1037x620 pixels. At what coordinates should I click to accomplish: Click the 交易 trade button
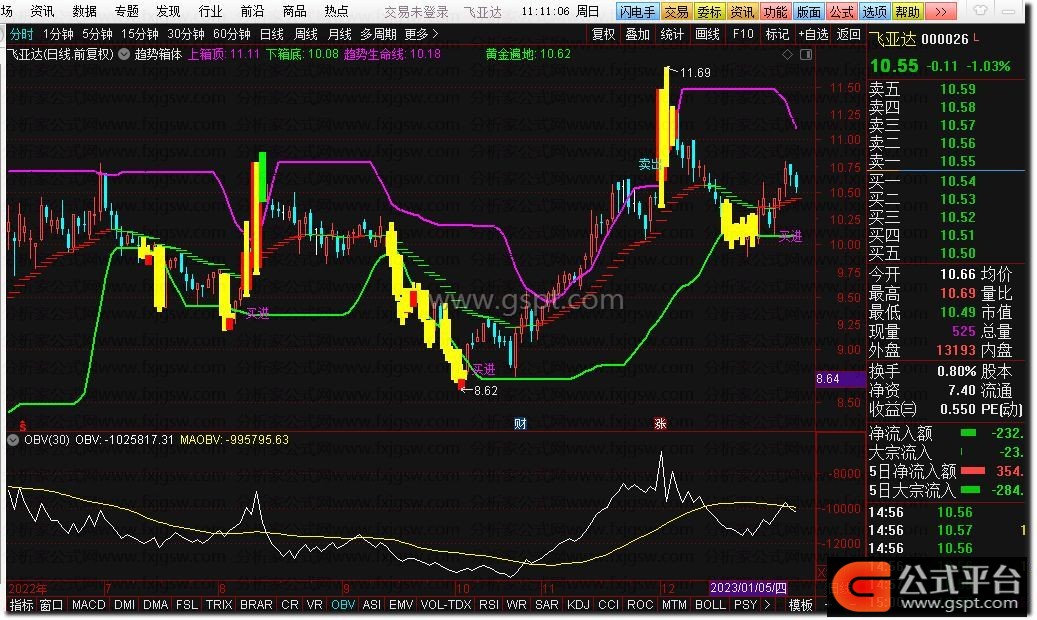[676, 12]
